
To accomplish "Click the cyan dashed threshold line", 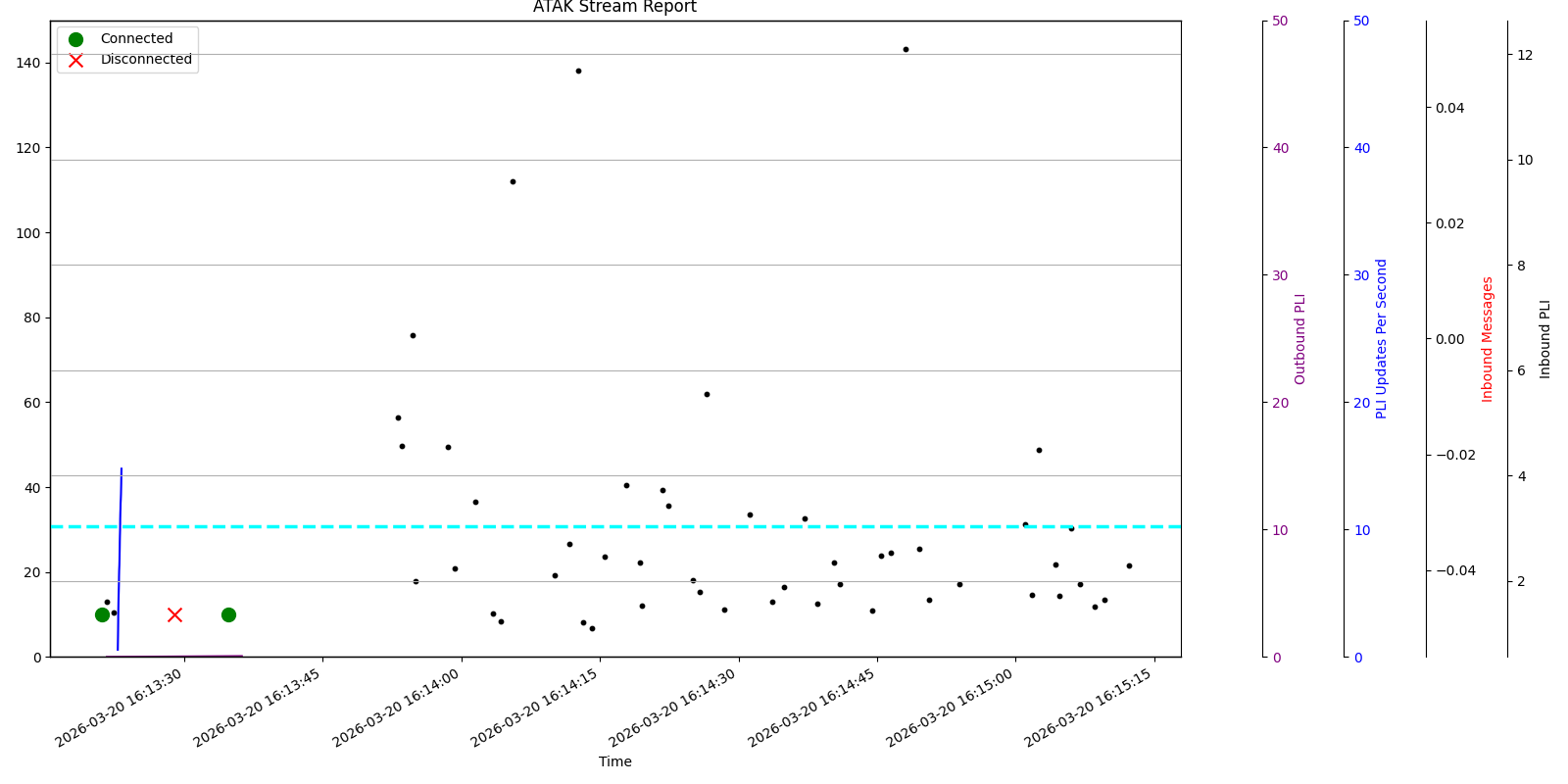I will pos(686,526).
